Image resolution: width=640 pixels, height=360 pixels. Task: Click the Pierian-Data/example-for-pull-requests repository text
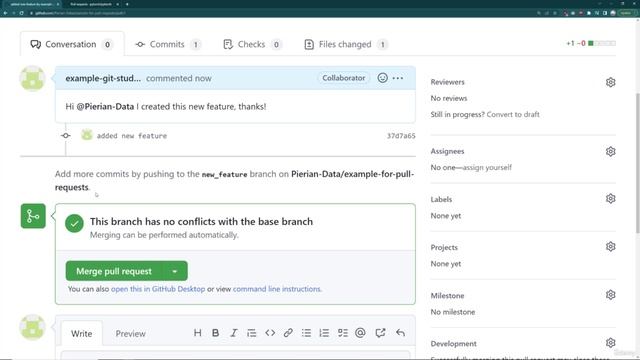[x=235, y=180]
